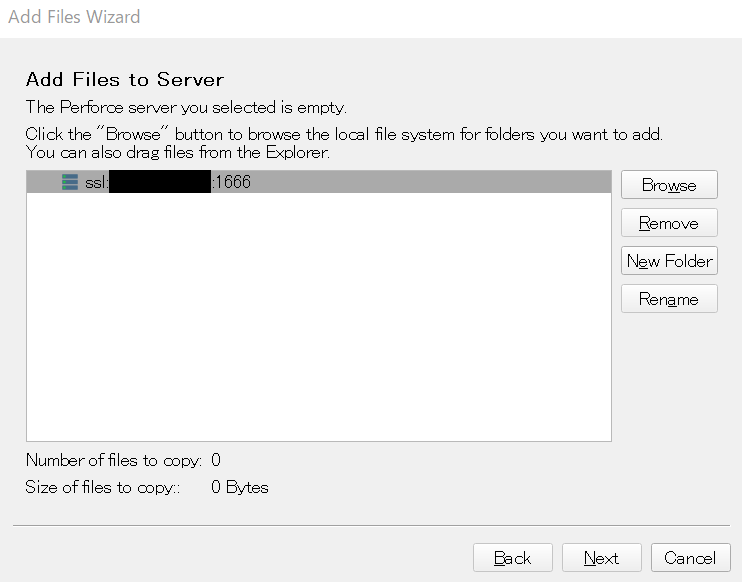Viewport: 742px width, 582px height.
Task: Click the "Size of files to copy" label
Action: pyautogui.click(x=103, y=488)
